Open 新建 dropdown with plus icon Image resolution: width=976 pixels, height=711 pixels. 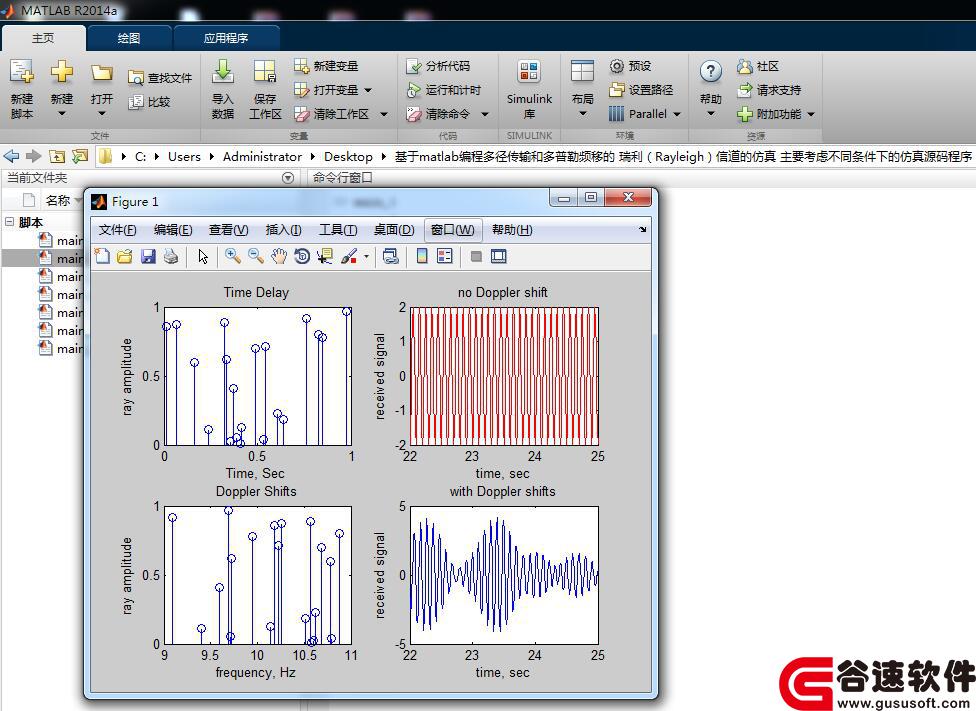point(62,89)
